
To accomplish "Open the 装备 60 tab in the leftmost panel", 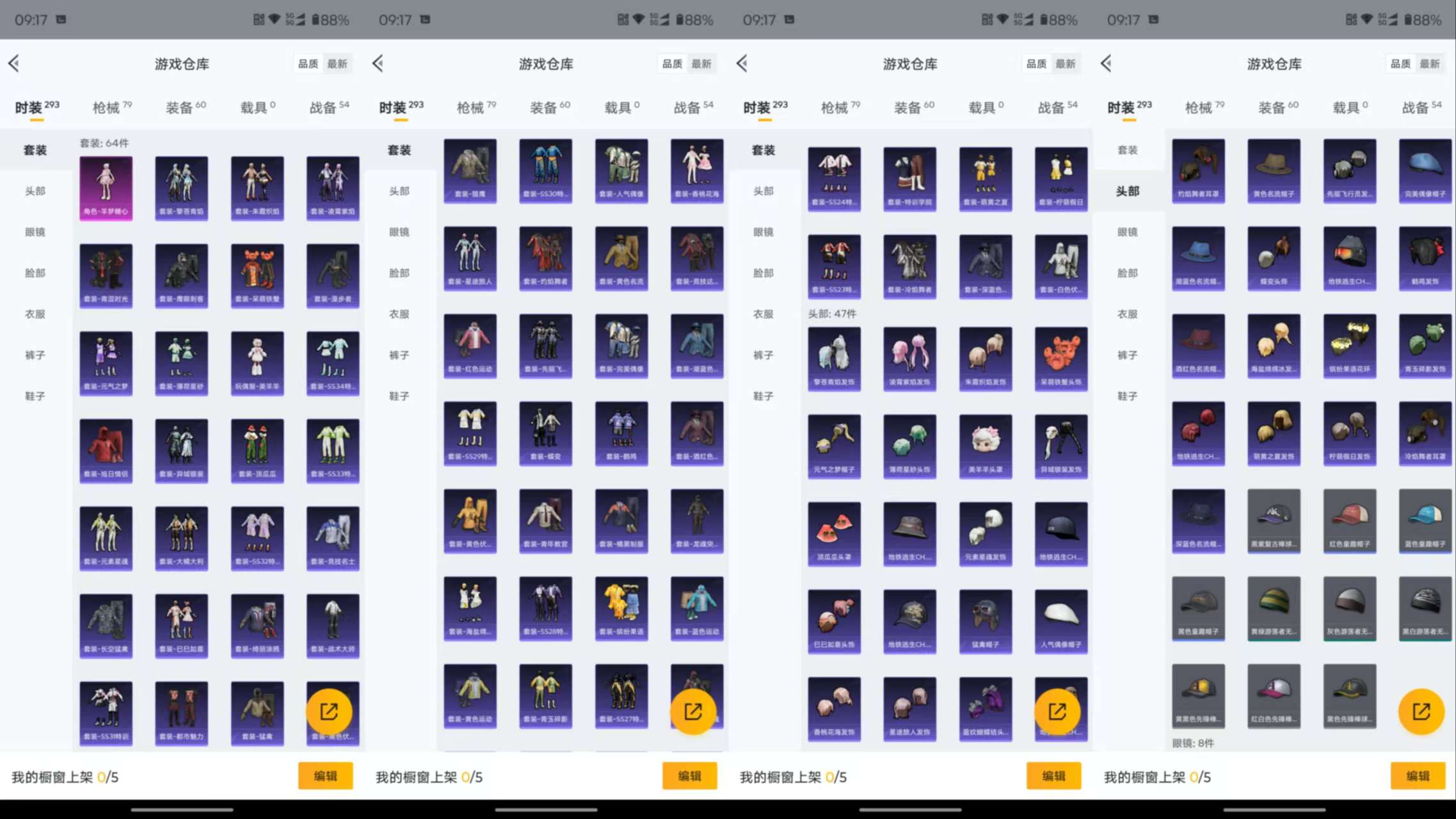I will click(186, 107).
